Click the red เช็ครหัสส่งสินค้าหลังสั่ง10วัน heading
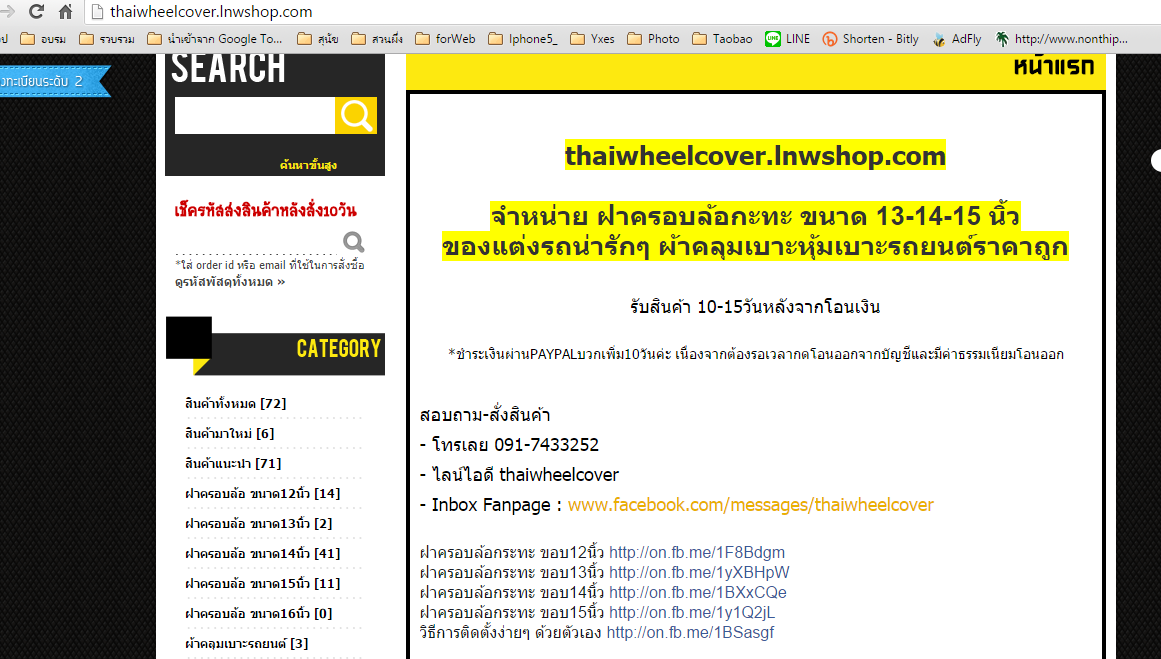 coord(265,210)
